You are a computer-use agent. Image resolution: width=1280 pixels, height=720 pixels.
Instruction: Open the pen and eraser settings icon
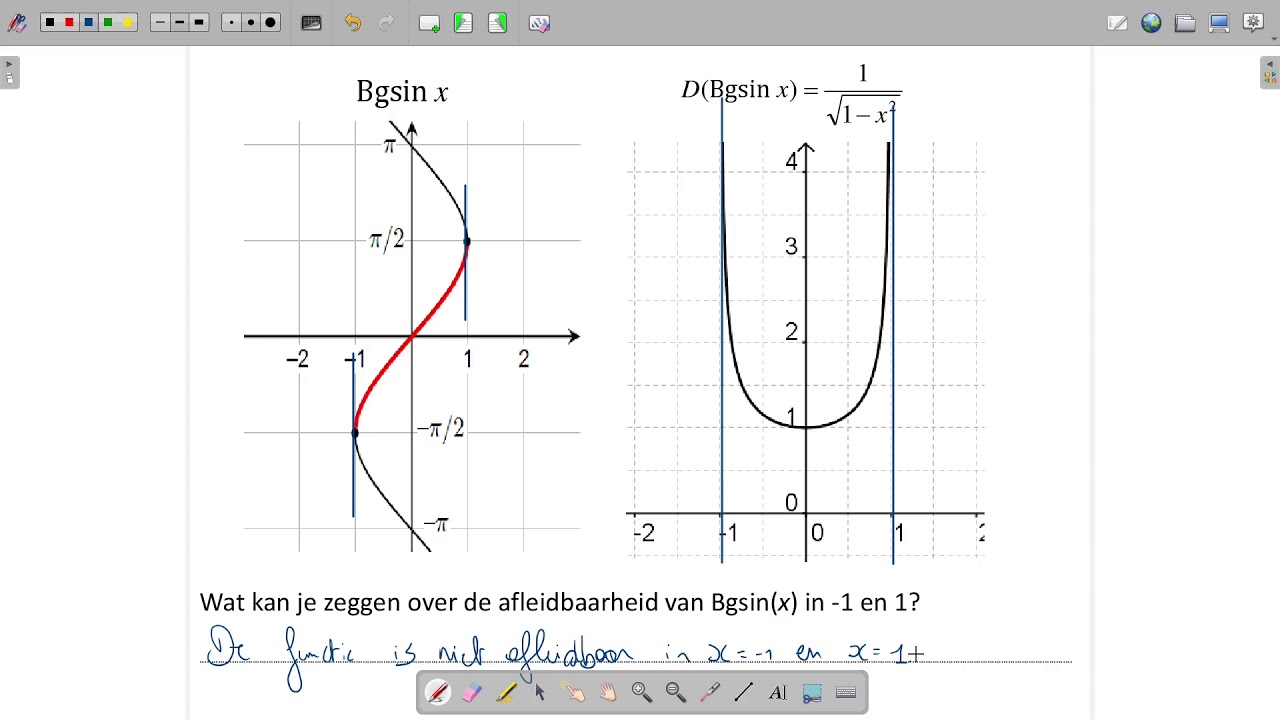pos(17,23)
